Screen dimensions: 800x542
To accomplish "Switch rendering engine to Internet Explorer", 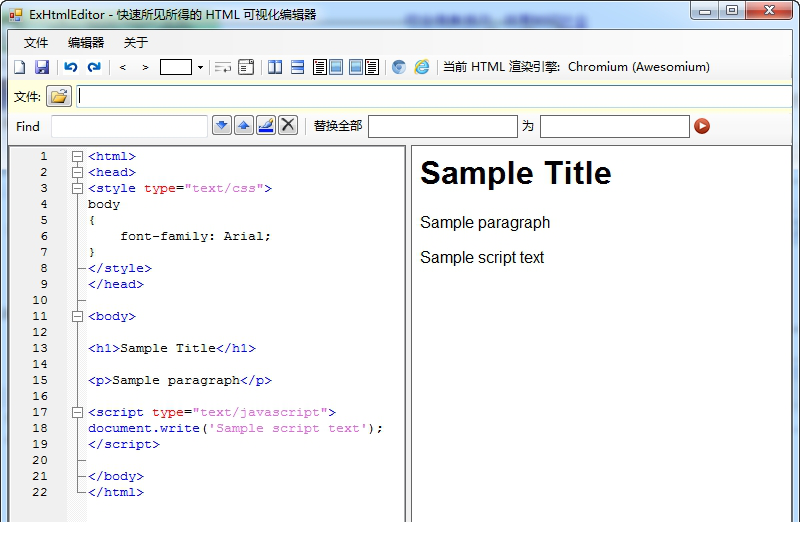I will (422, 67).
